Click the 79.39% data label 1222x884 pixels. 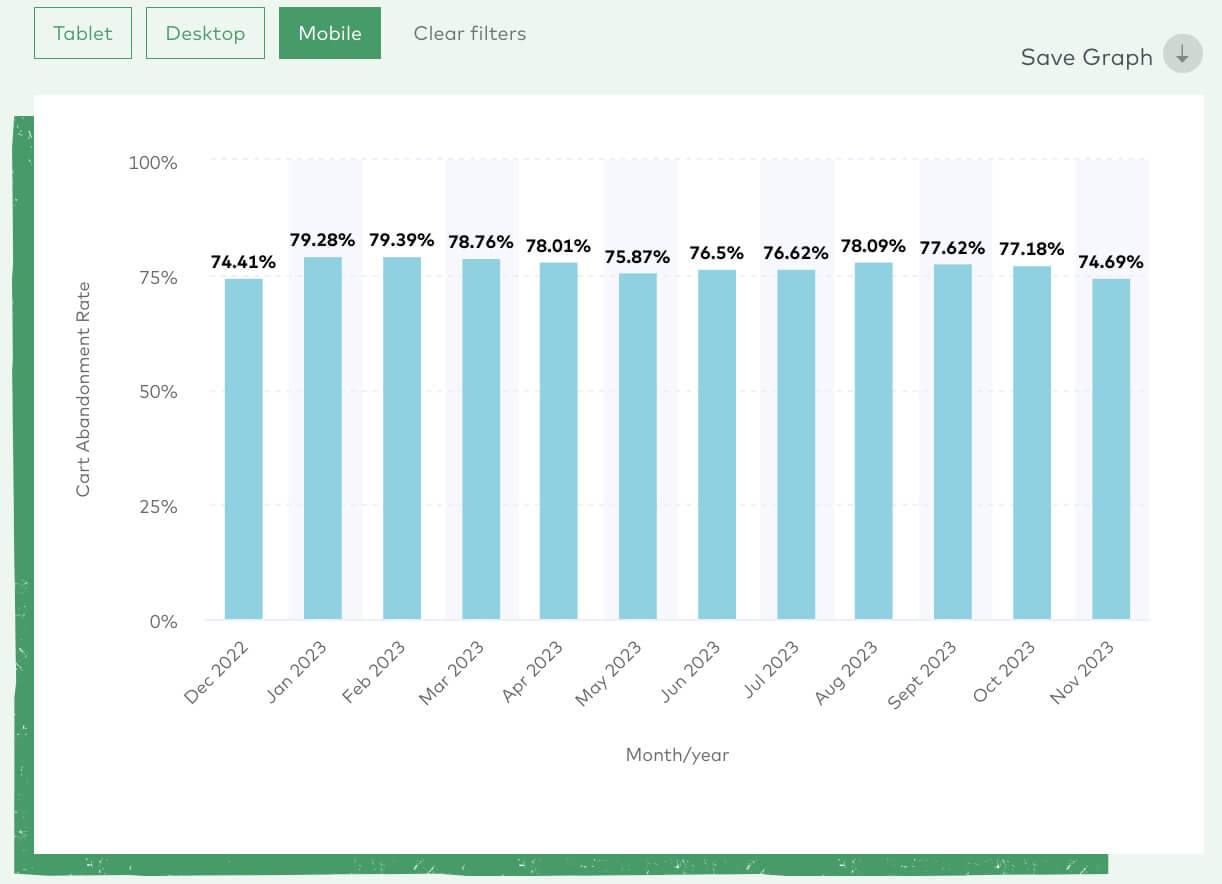point(401,240)
